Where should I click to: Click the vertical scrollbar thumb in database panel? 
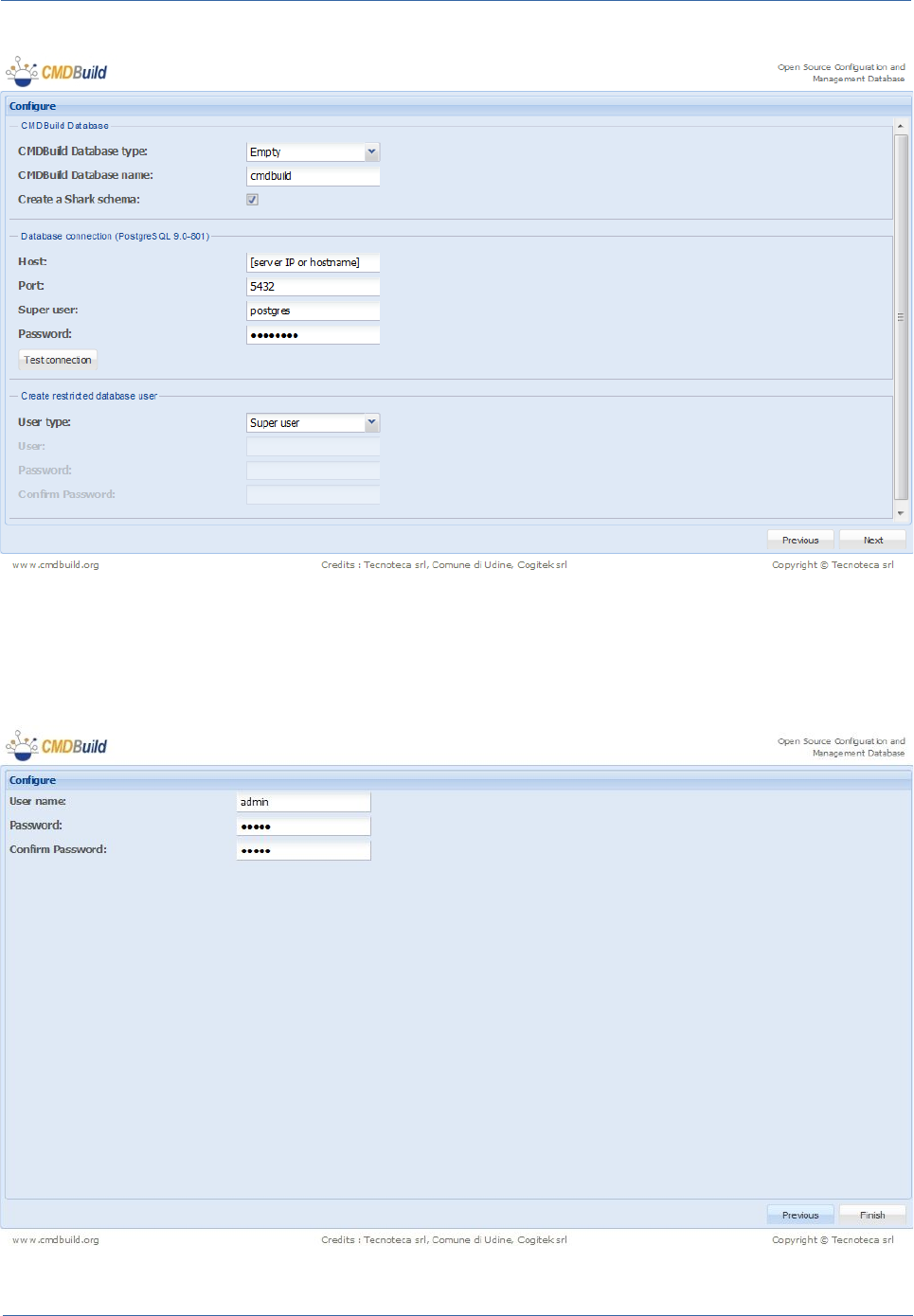[x=901, y=316]
